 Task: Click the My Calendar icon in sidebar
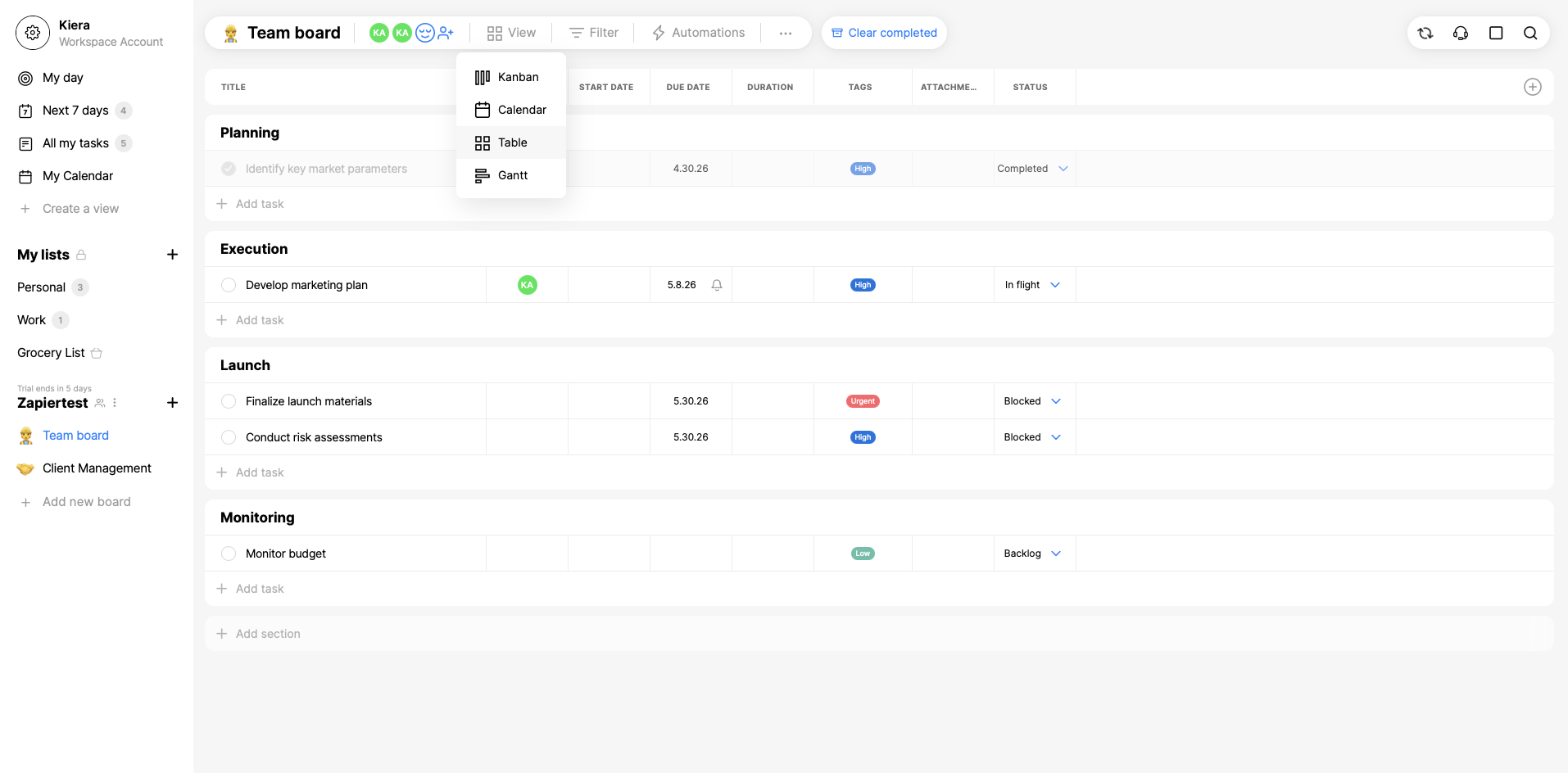pos(26,176)
